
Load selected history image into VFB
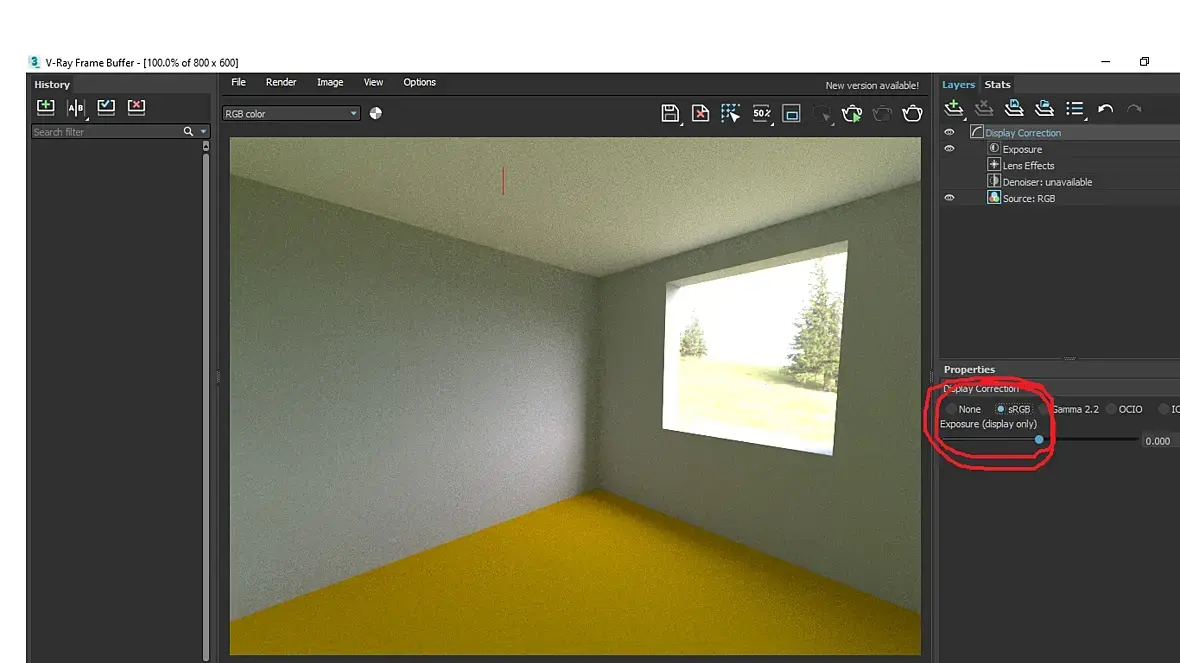[x=106, y=107]
